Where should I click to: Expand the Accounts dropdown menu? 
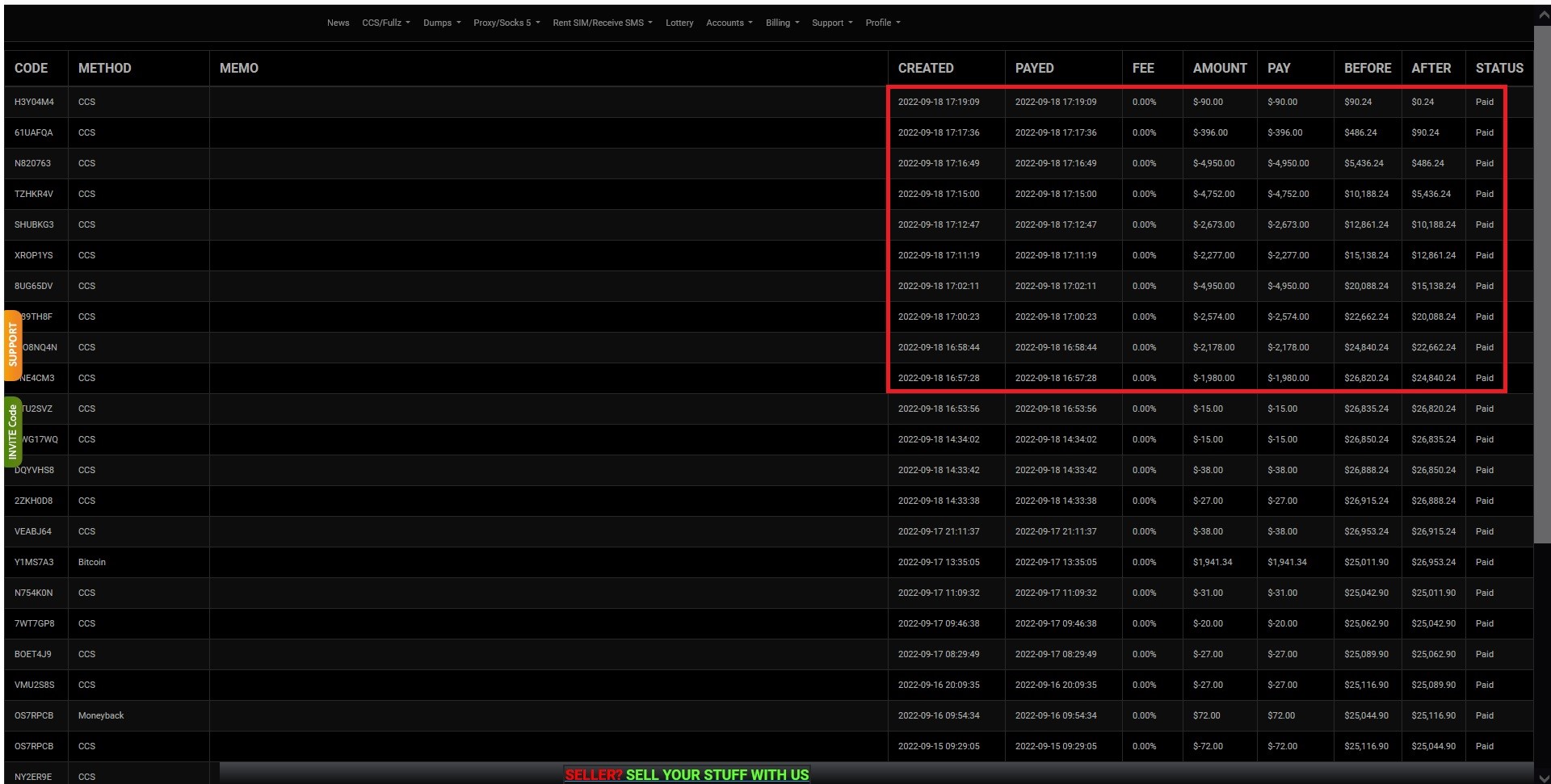pos(729,23)
